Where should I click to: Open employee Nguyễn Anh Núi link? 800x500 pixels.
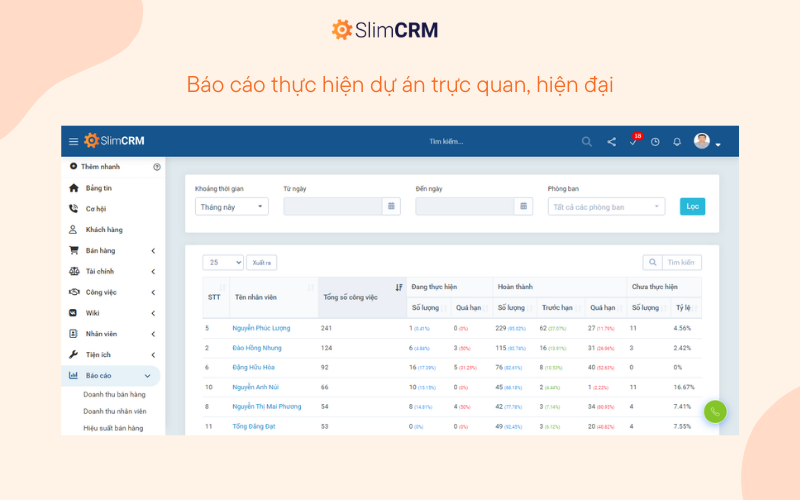(x=256, y=387)
